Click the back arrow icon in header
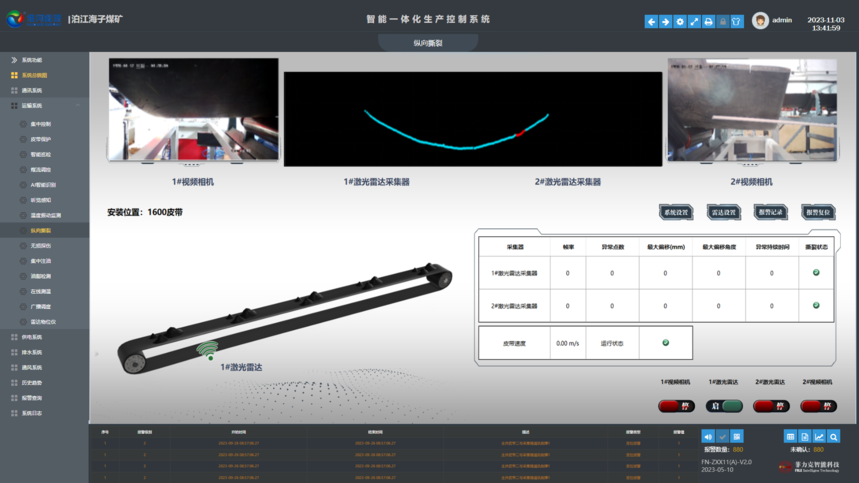This screenshot has width=859, height=483. click(651, 21)
